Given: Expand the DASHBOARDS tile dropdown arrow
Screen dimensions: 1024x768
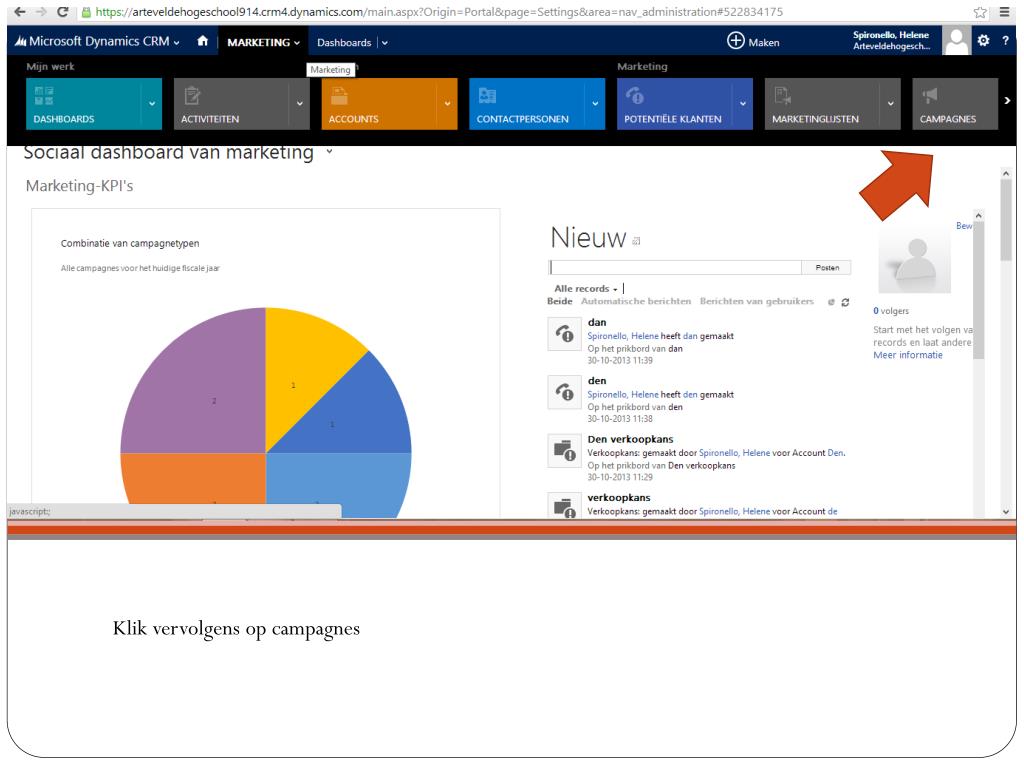Looking at the screenshot, I should coord(152,104).
